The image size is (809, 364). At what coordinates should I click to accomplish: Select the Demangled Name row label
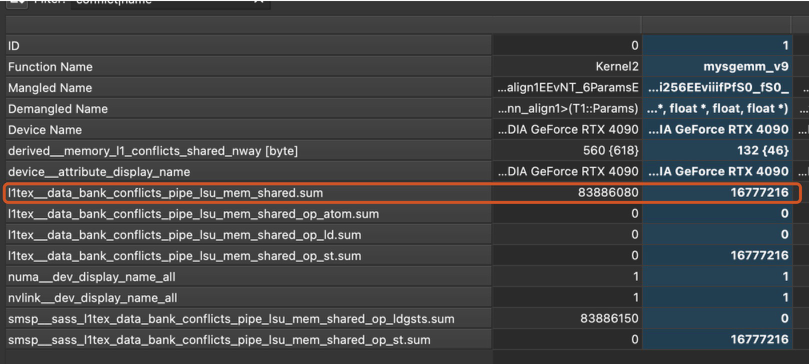tap(58, 109)
